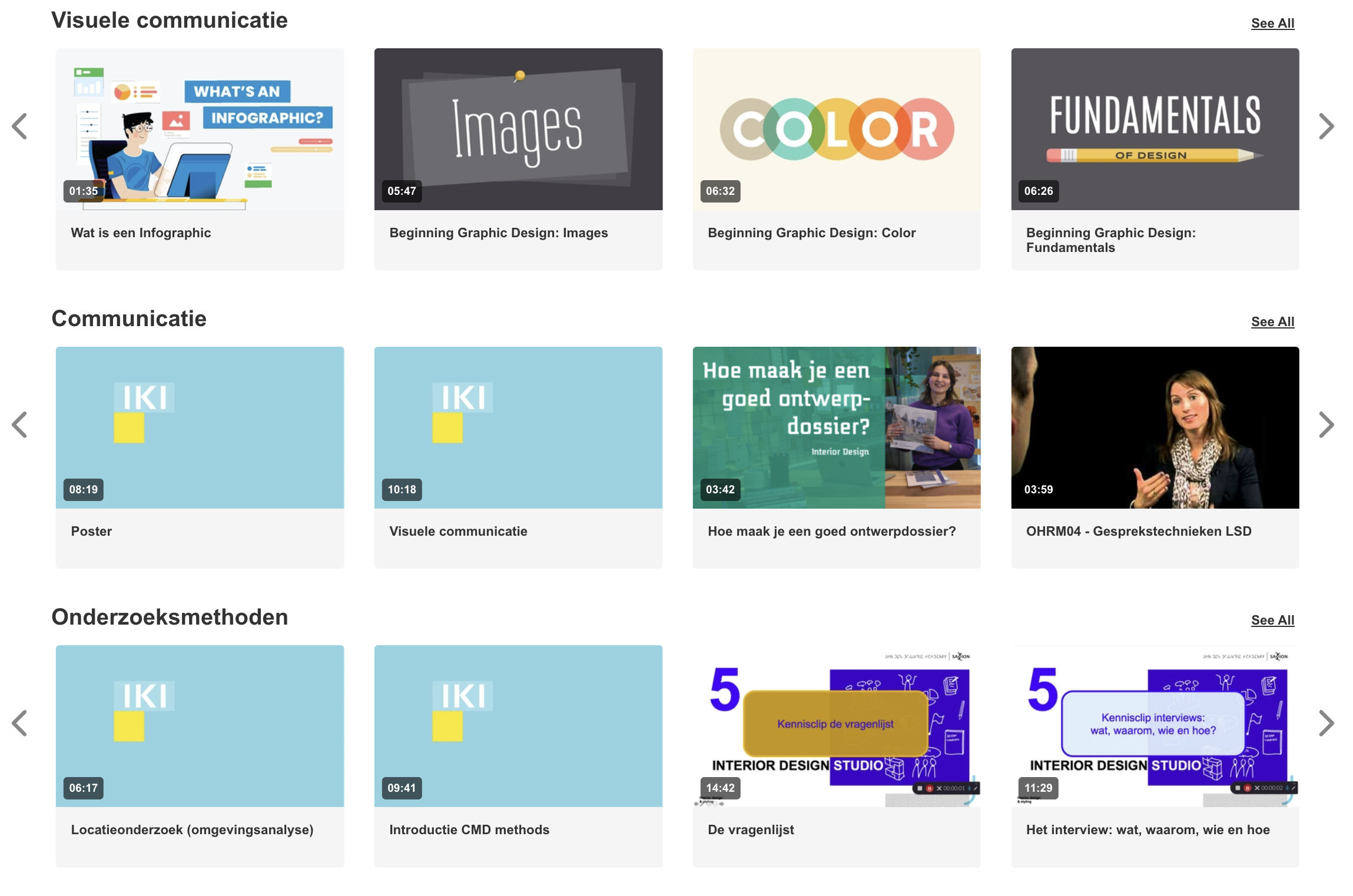Open See All for Visuele communicatie

click(x=1272, y=24)
